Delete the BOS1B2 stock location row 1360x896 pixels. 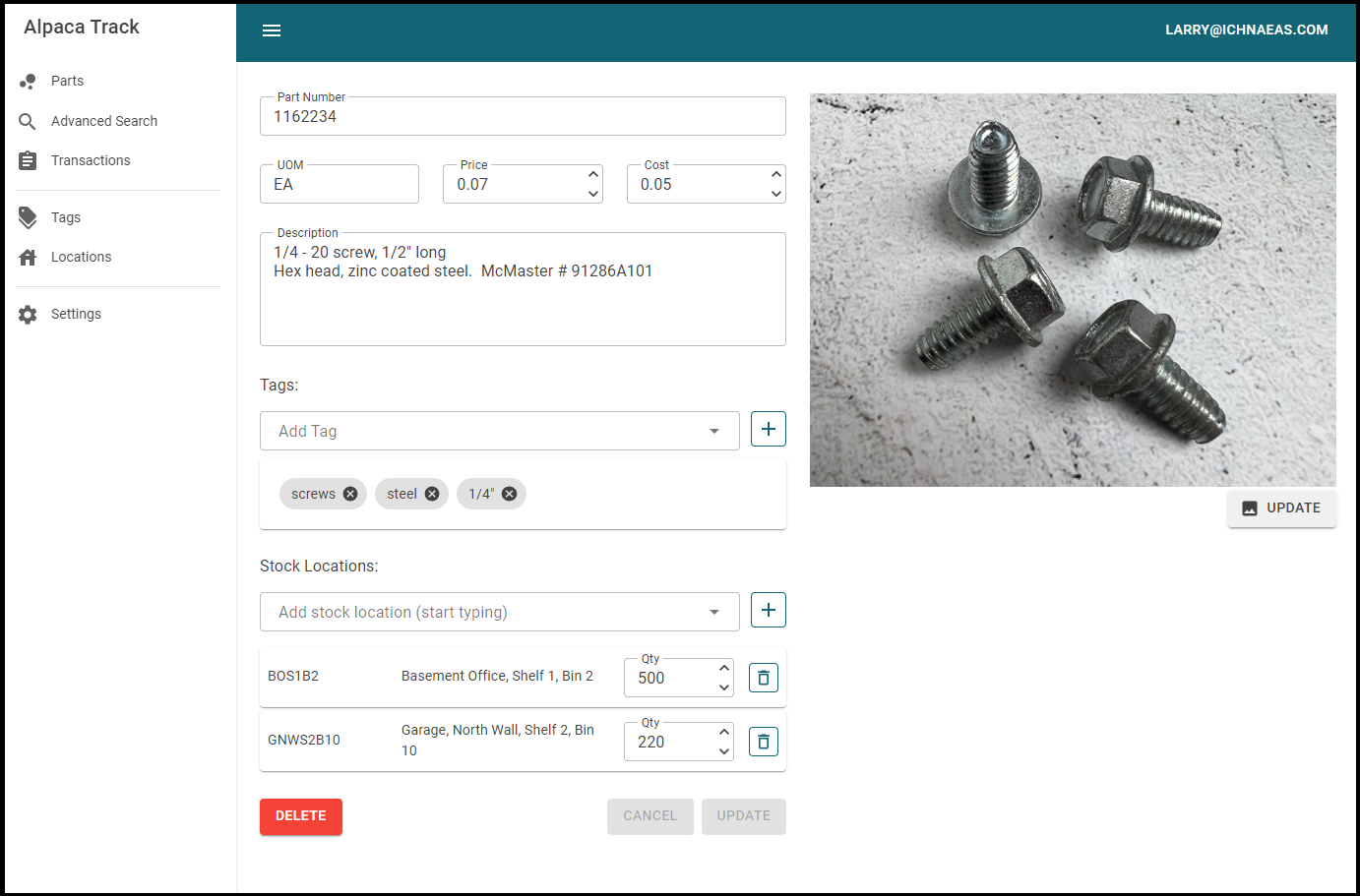tap(763, 678)
